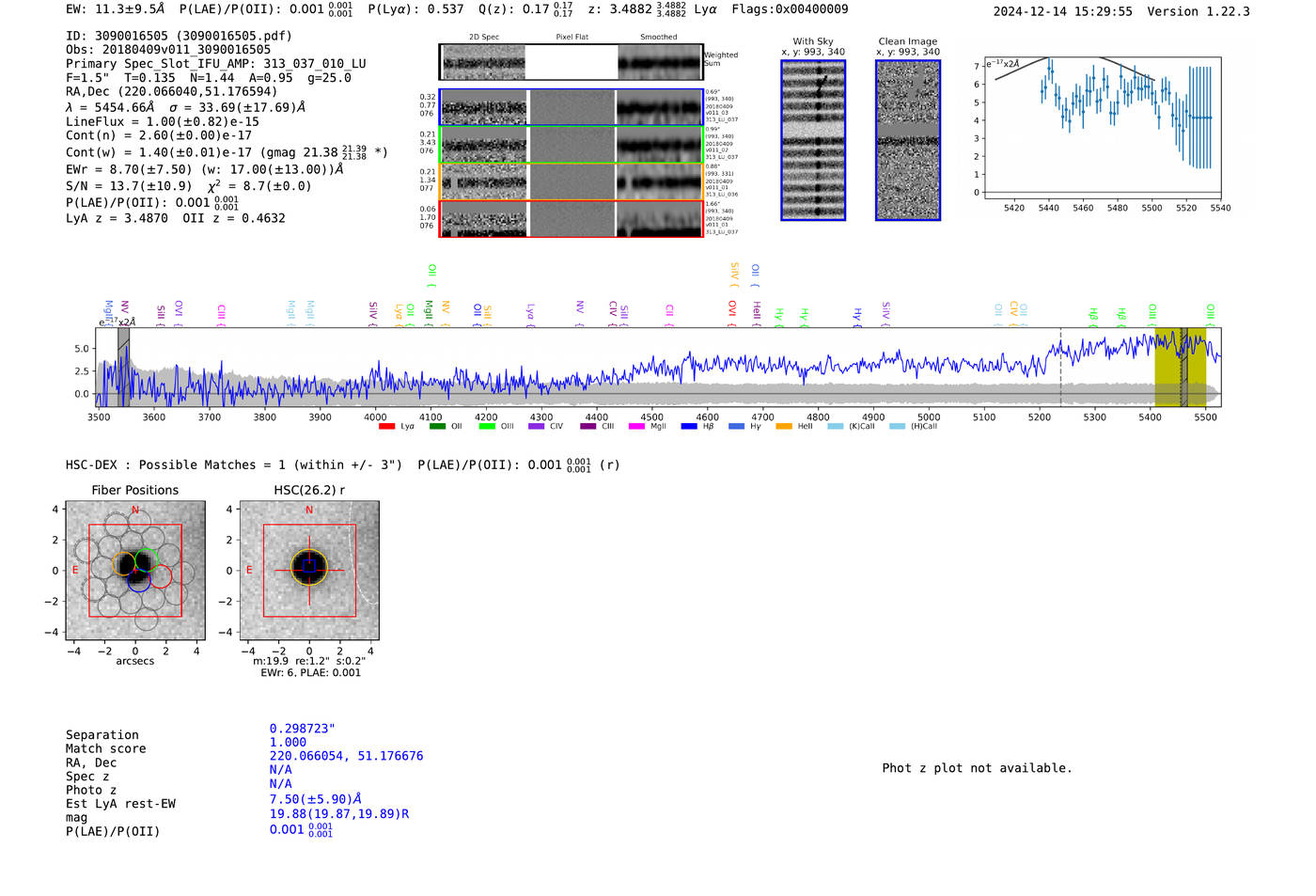The width and height of the screenshot is (1316, 896).
Task: Click the magenta MgII legend swatch
Action: pos(636,427)
